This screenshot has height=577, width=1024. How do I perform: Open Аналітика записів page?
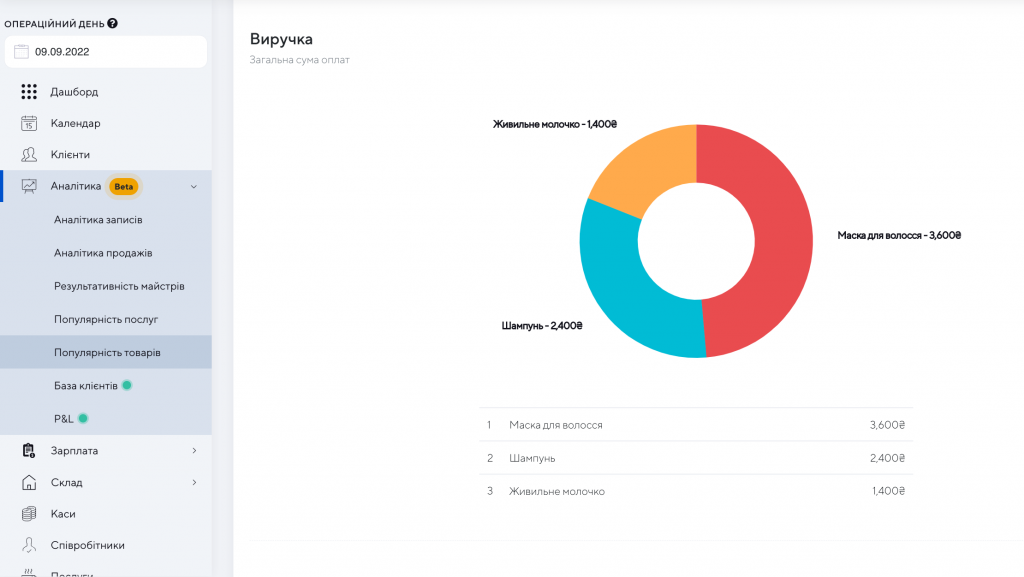[x=98, y=220]
